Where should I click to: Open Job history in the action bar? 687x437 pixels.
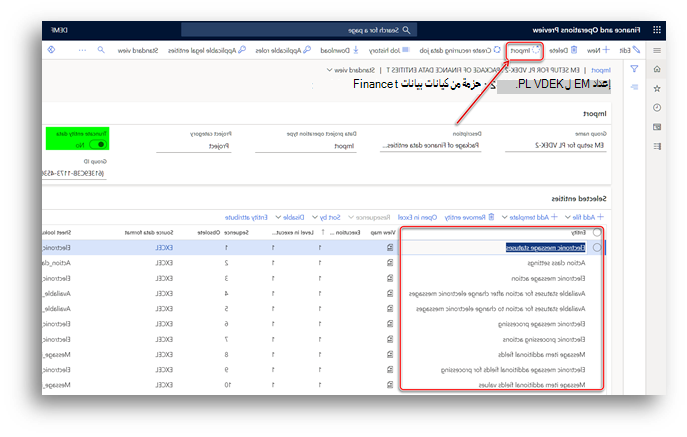(x=389, y=50)
